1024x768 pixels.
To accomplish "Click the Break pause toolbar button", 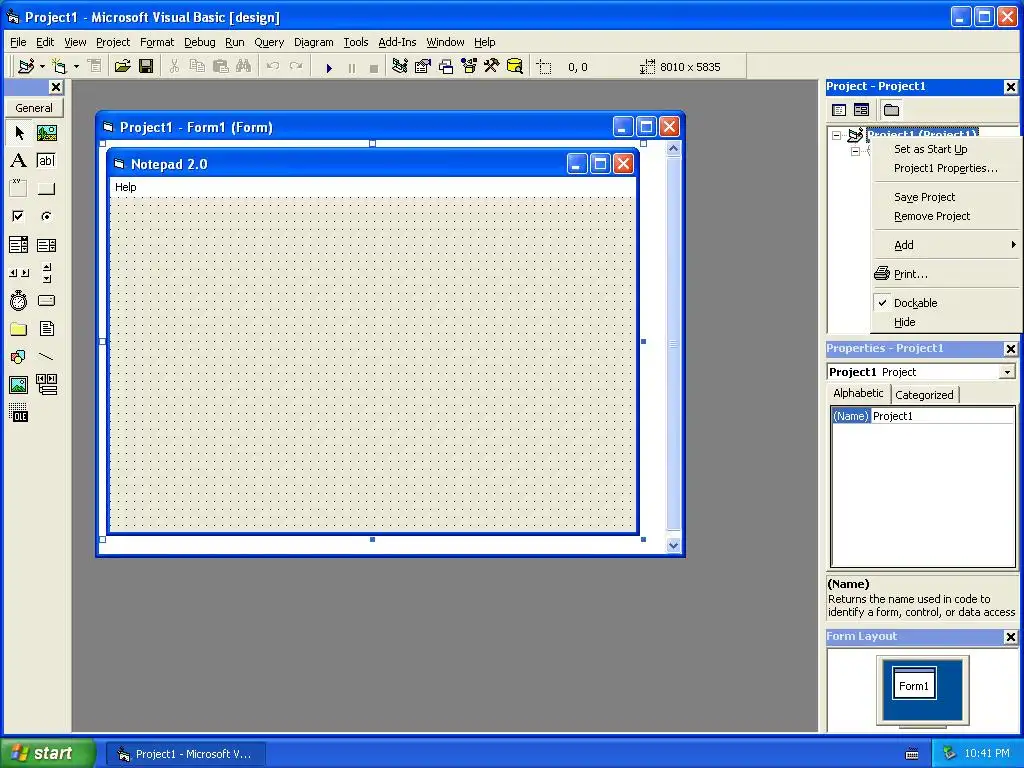I will tap(351, 67).
